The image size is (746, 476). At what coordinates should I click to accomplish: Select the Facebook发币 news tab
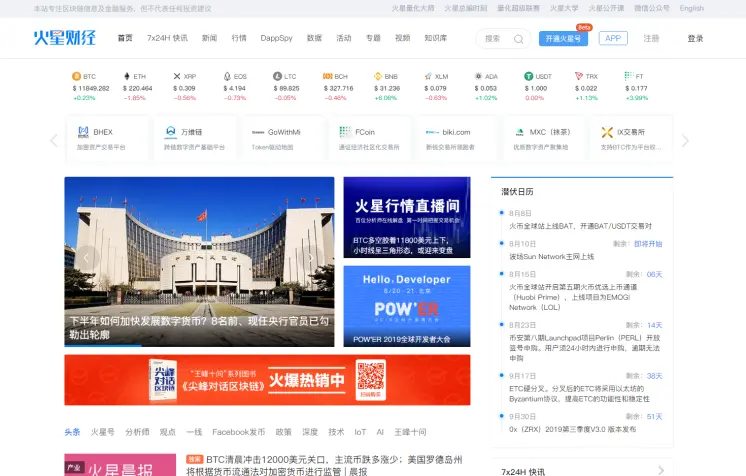click(238, 432)
